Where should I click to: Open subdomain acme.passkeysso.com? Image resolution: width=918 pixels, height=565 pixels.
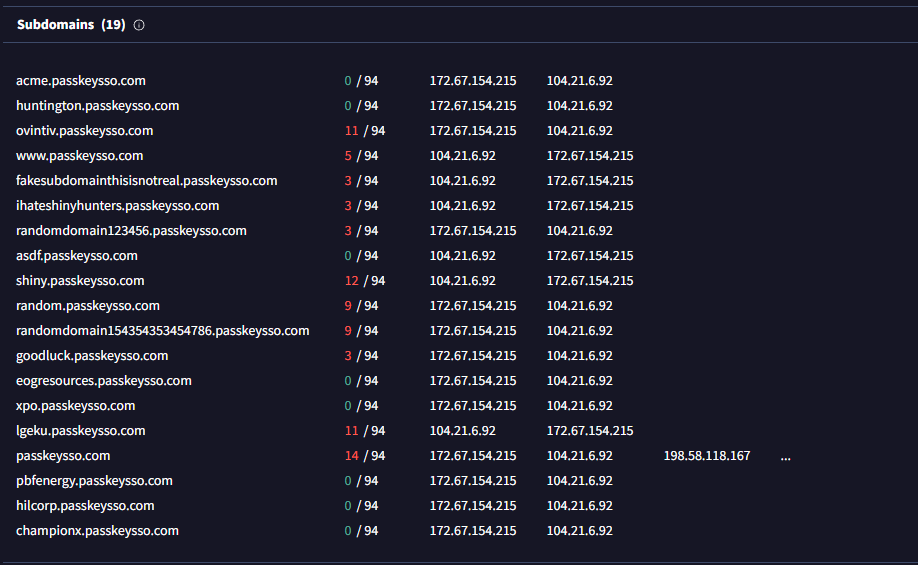[81, 81]
